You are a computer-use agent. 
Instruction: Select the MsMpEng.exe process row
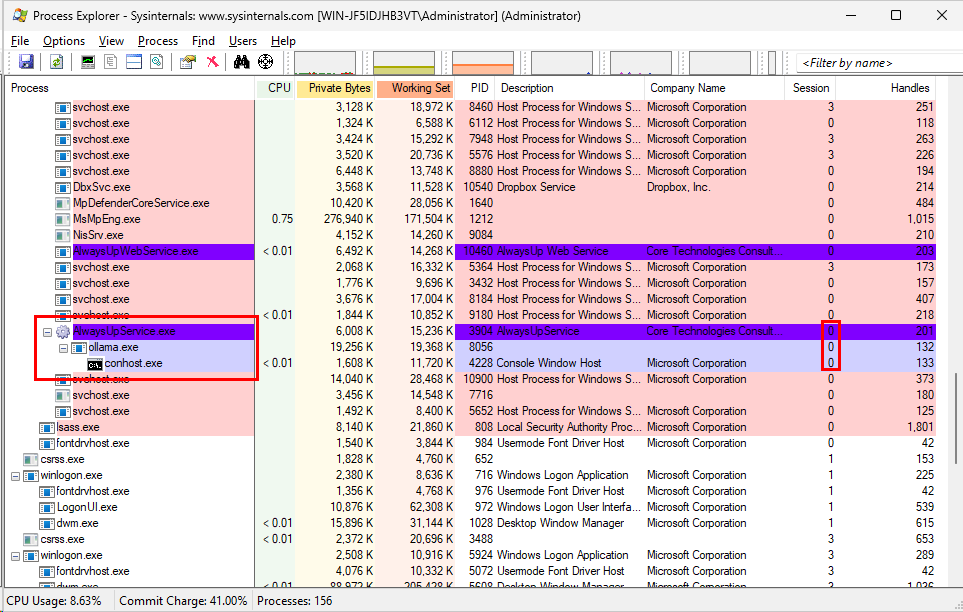(106, 219)
